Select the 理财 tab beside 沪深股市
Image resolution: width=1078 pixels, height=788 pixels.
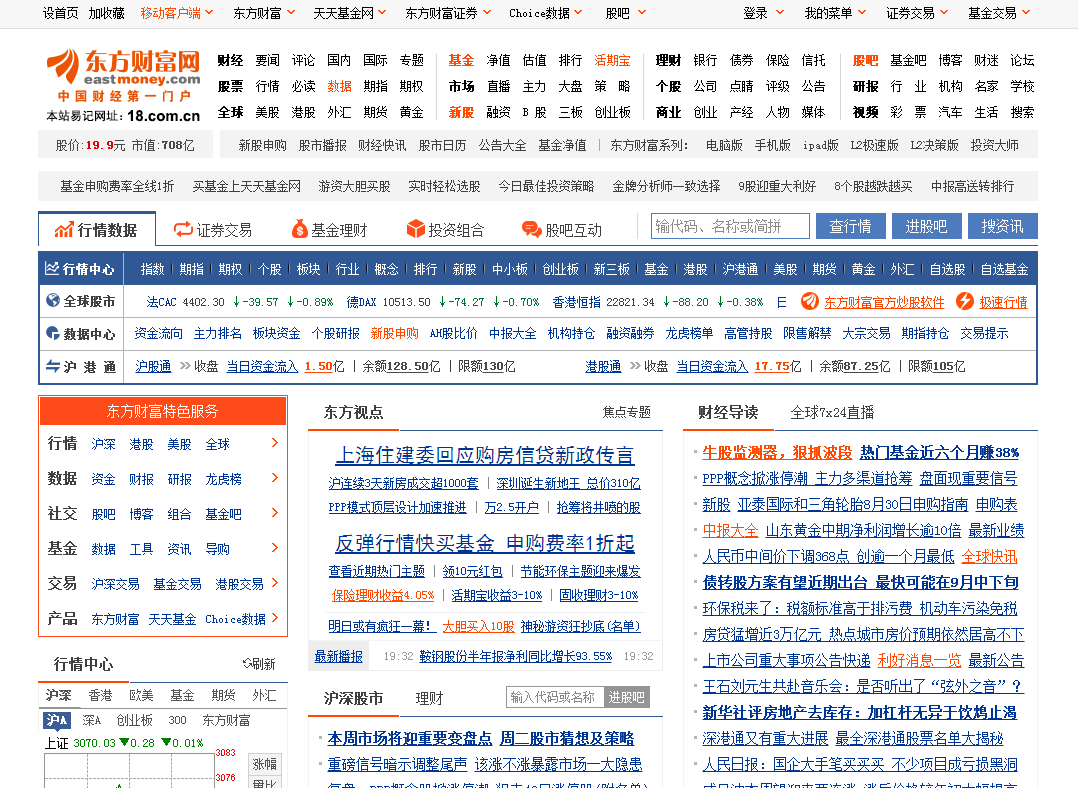click(429, 698)
